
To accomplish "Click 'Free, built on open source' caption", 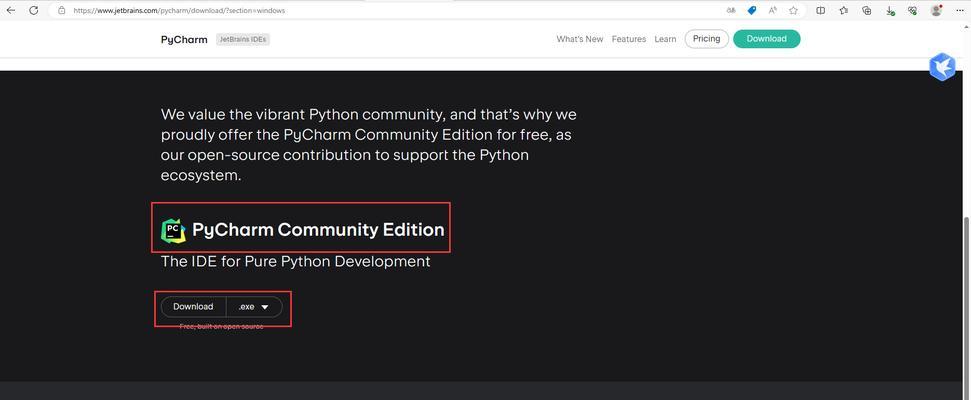I will (x=221, y=326).
